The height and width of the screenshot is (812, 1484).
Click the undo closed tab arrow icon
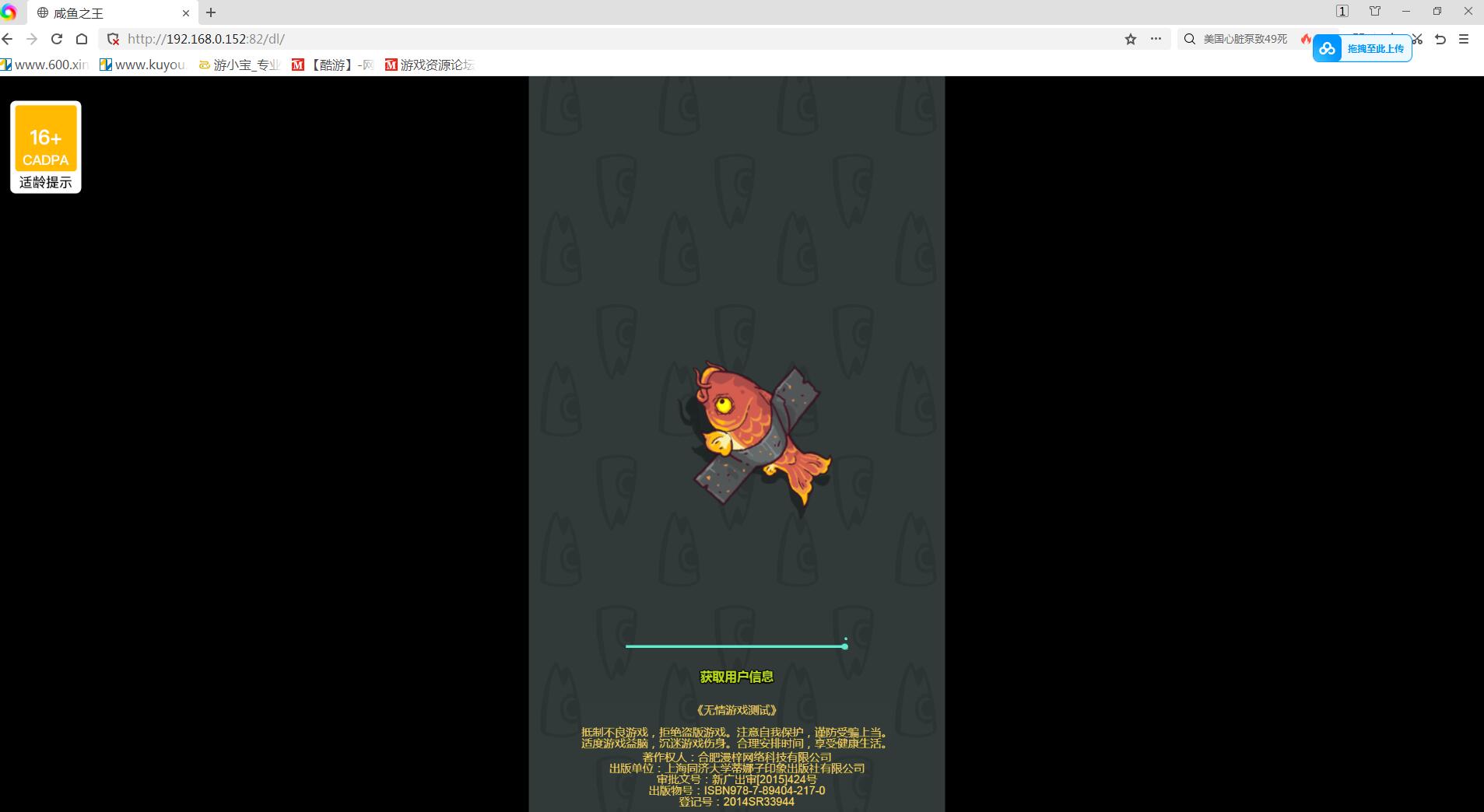coord(1440,39)
